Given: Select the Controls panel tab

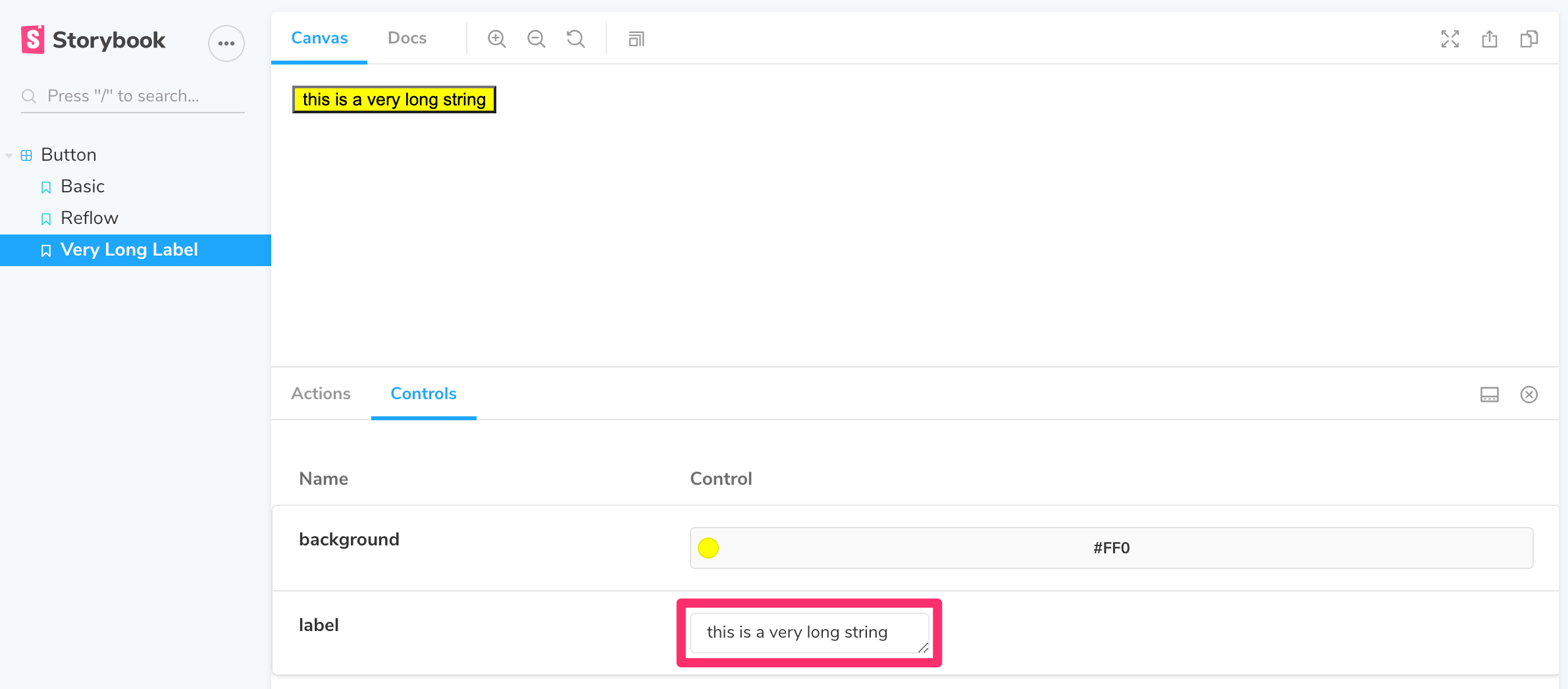Looking at the screenshot, I should click(423, 393).
